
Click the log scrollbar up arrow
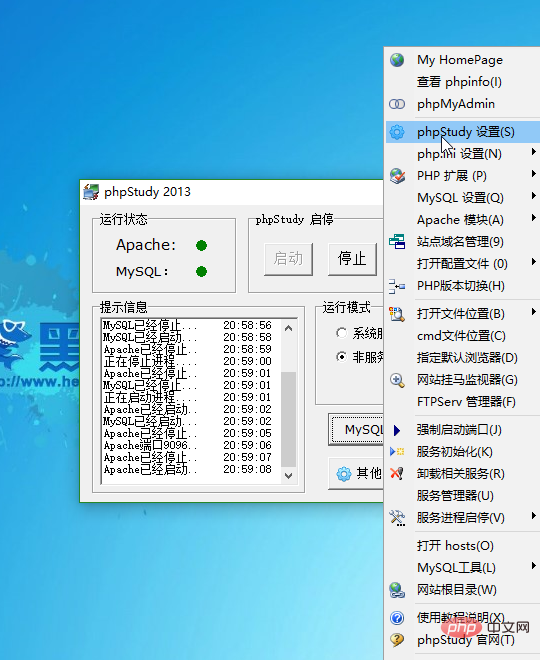click(x=288, y=328)
